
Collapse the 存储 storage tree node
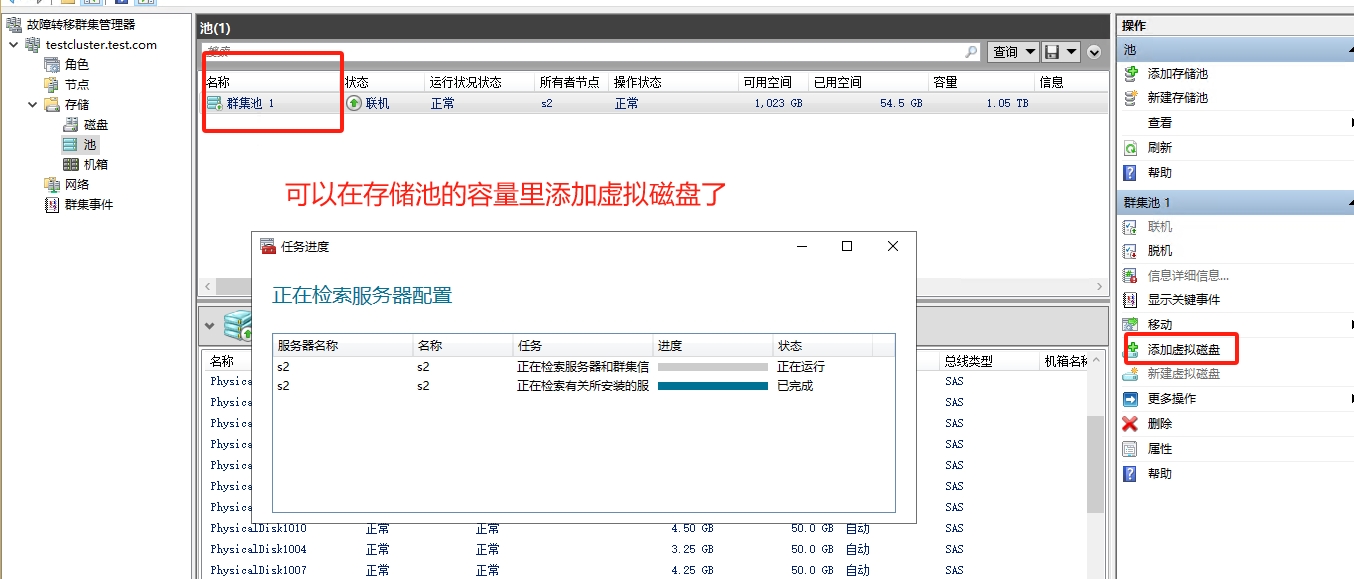tap(33, 104)
